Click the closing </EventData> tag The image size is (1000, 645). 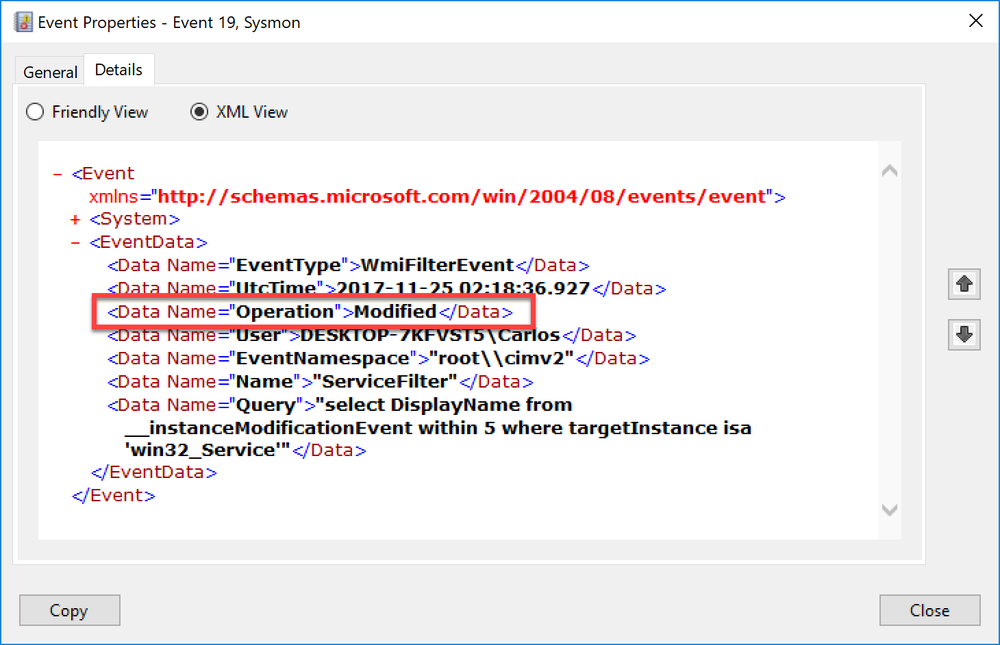pyautogui.click(x=154, y=472)
